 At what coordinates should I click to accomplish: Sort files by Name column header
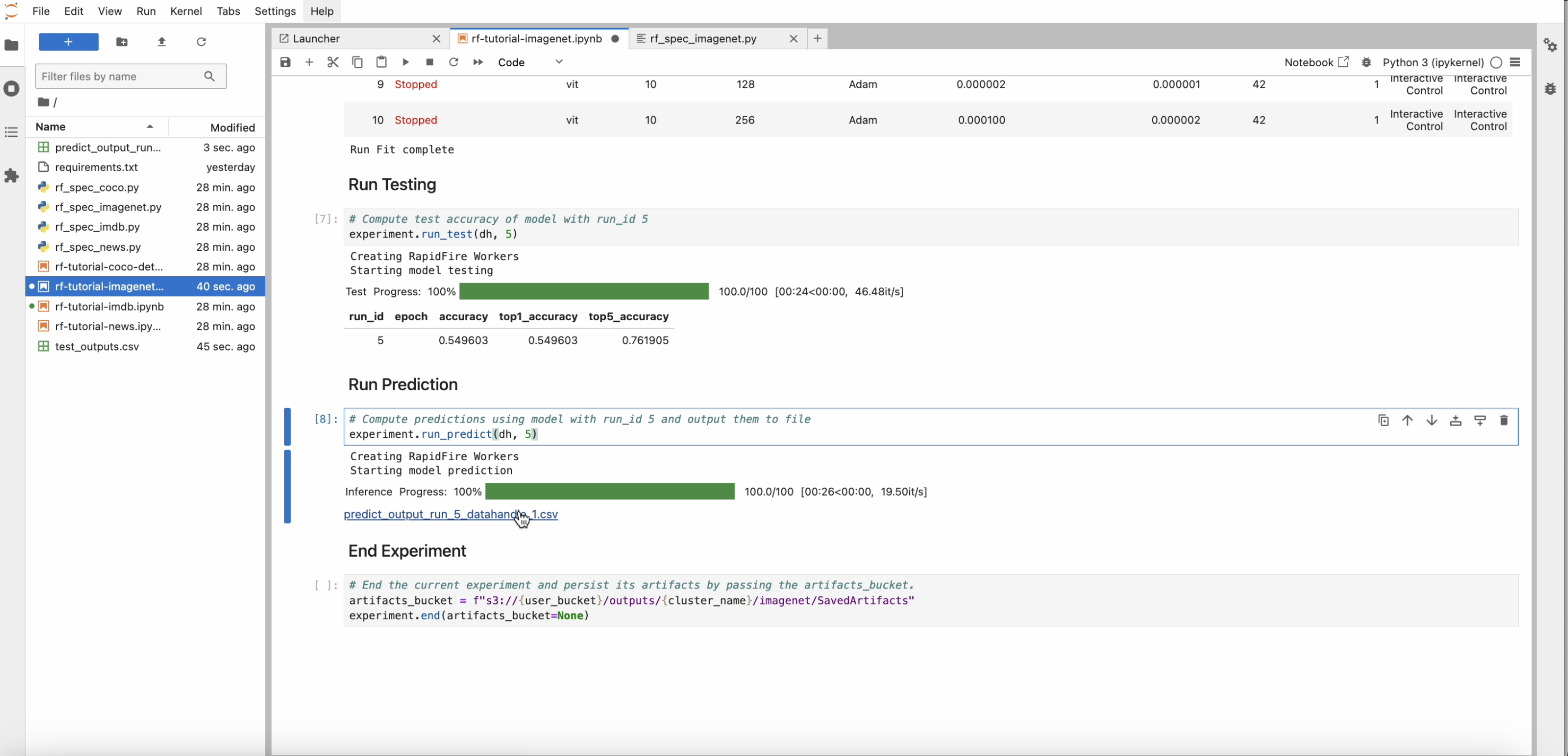tap(96, 127)
